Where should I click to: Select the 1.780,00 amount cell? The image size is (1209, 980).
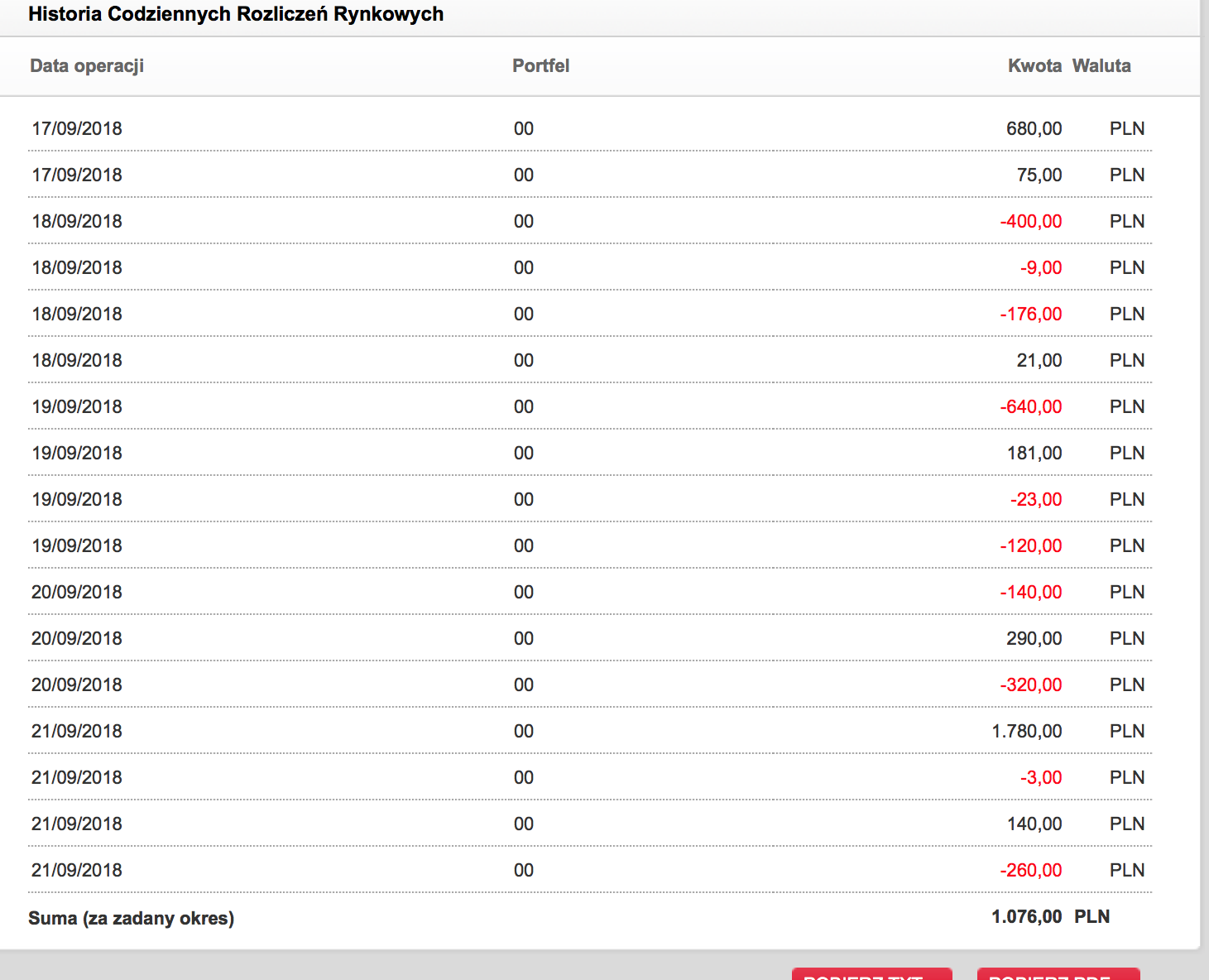pos(1026,732)
